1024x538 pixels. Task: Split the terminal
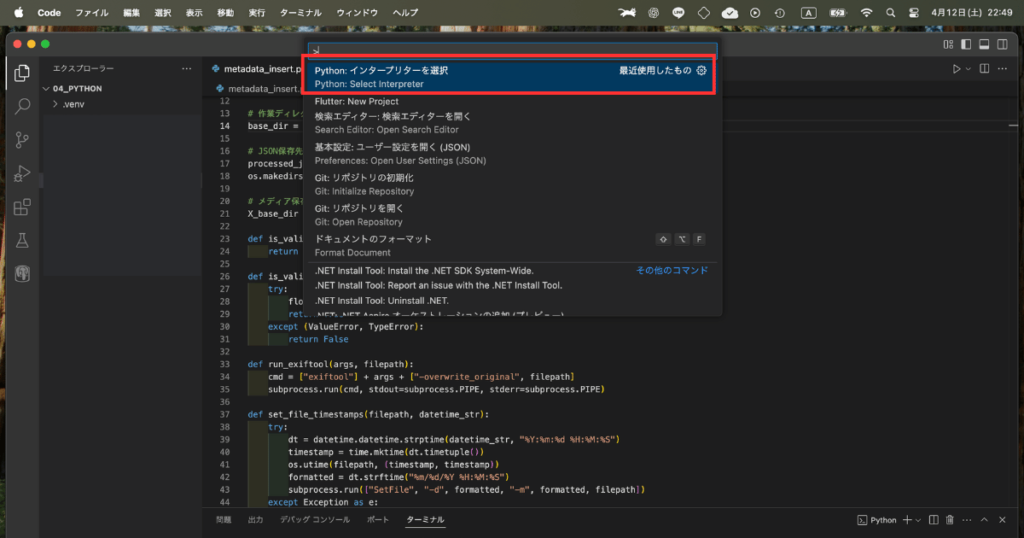[934, 520]
